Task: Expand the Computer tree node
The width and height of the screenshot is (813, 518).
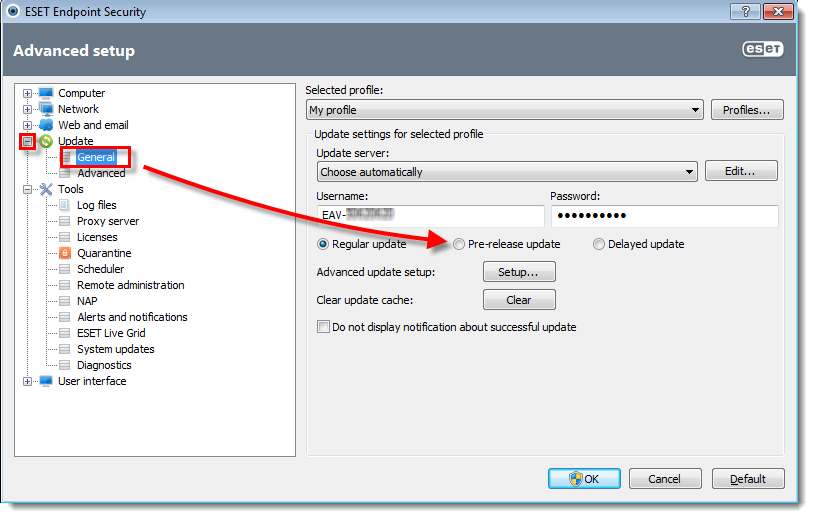Action: coord(27,94)
